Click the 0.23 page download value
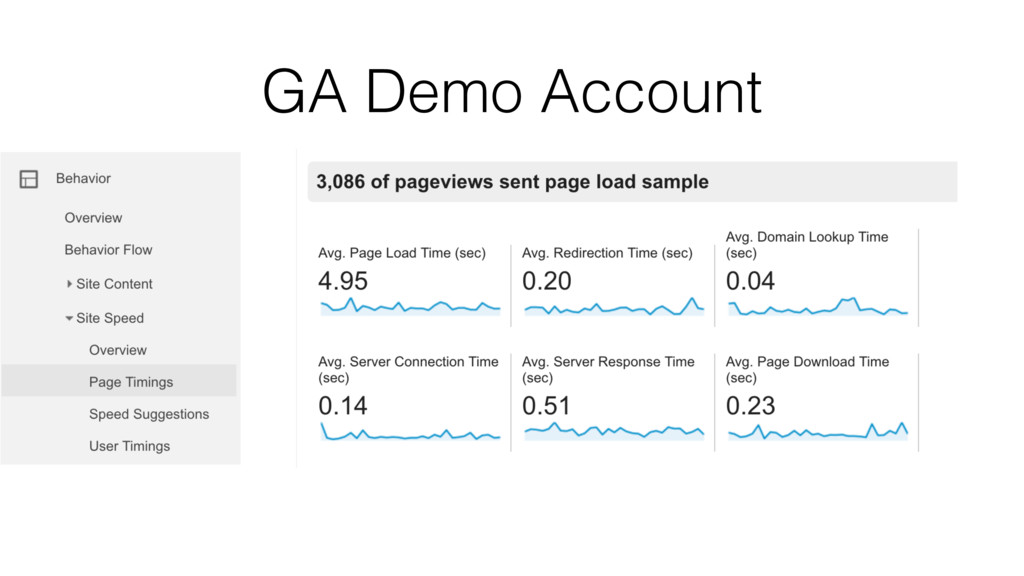This screenshot has width=1024, height=576. click(750, 406)
